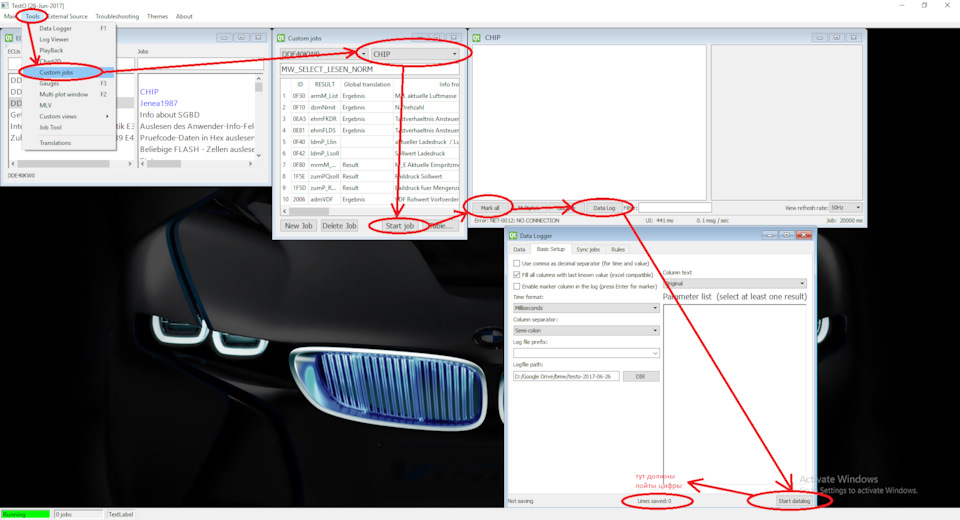Click the Filter input field in CHIP window
Viewport: 960px width, 520px height.
click(674, 208)
